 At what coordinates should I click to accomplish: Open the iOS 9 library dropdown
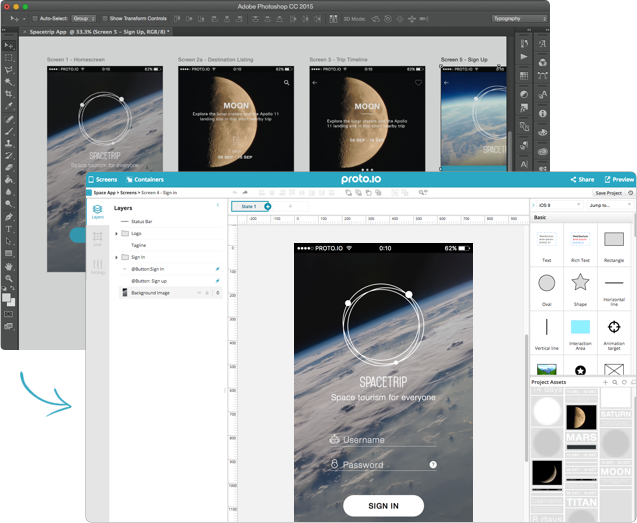pyautogui.click(x=558, y=204)
